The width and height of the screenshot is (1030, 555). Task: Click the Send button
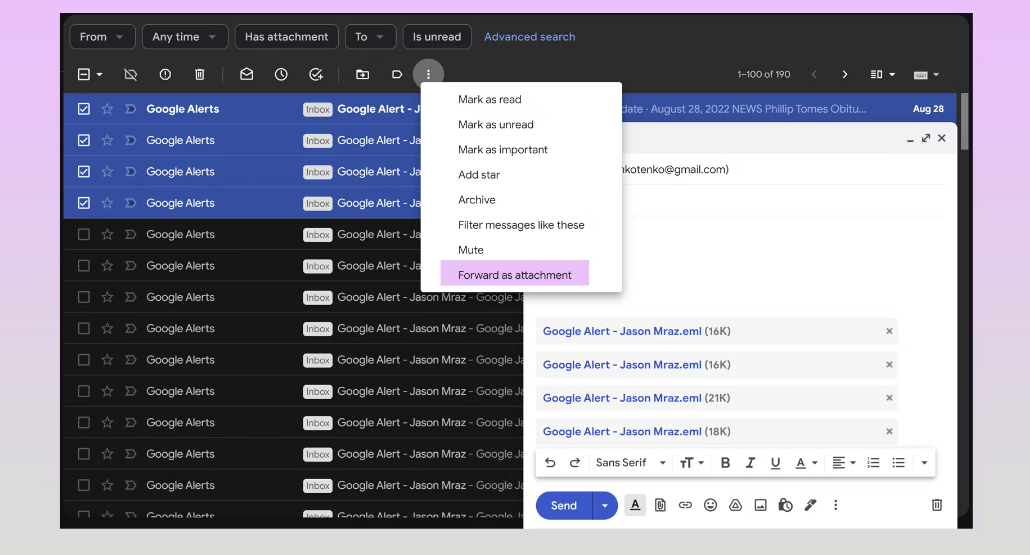pyautogui.click(x=564, y=505)
